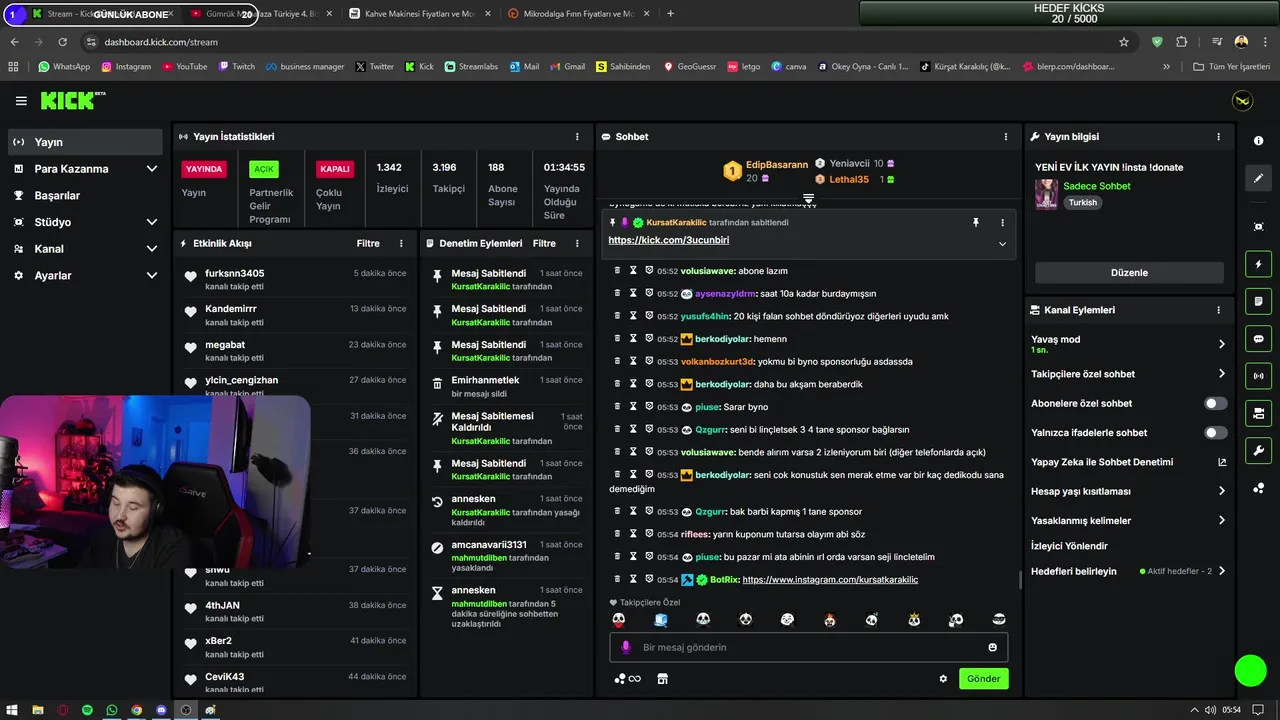The width and height of the screenshot is (1280, 720).
Task: Open Yayın İstatistikleri panel options menu
Action: [577, 137]
